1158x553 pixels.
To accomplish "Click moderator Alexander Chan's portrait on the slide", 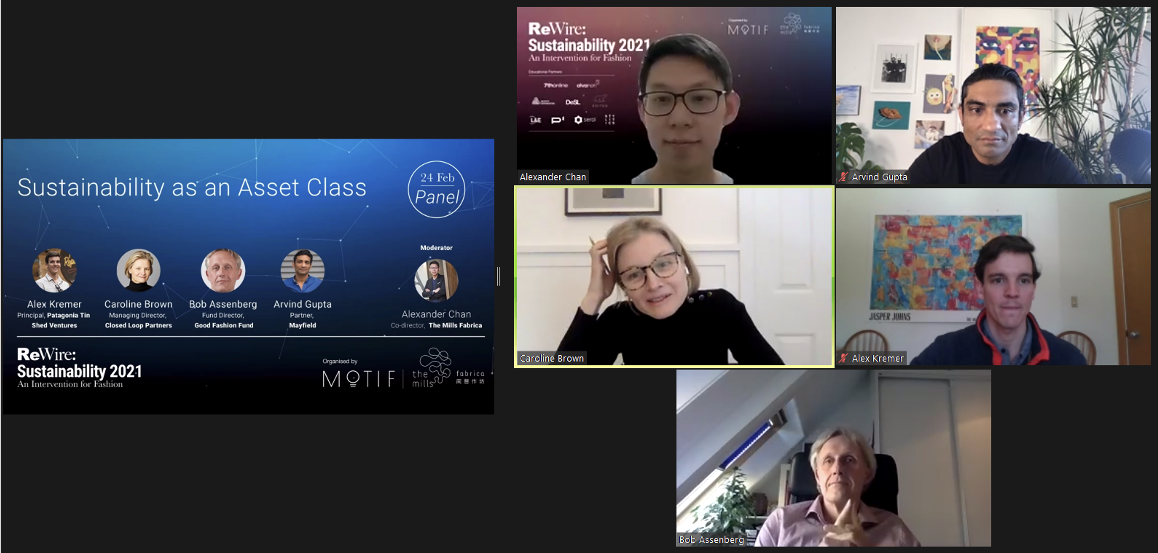I will coord(436,281).
